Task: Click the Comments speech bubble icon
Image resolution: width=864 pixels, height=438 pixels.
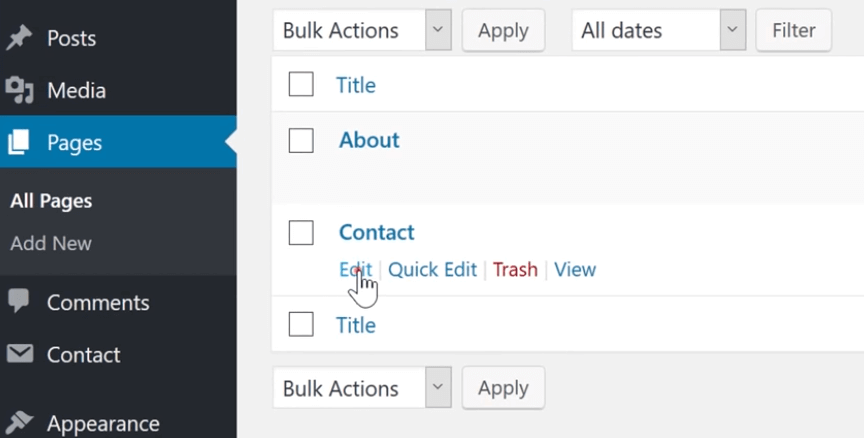Action: pos(19,301)
